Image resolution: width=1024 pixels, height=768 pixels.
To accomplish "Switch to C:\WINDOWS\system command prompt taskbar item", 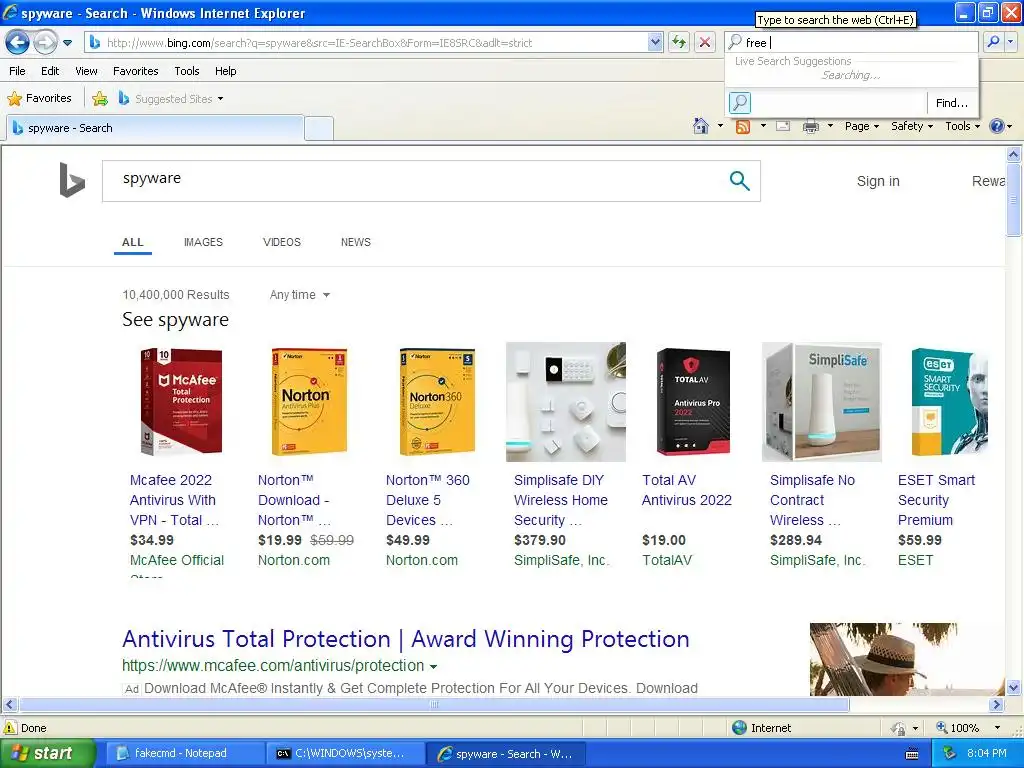I will (344, 754).
